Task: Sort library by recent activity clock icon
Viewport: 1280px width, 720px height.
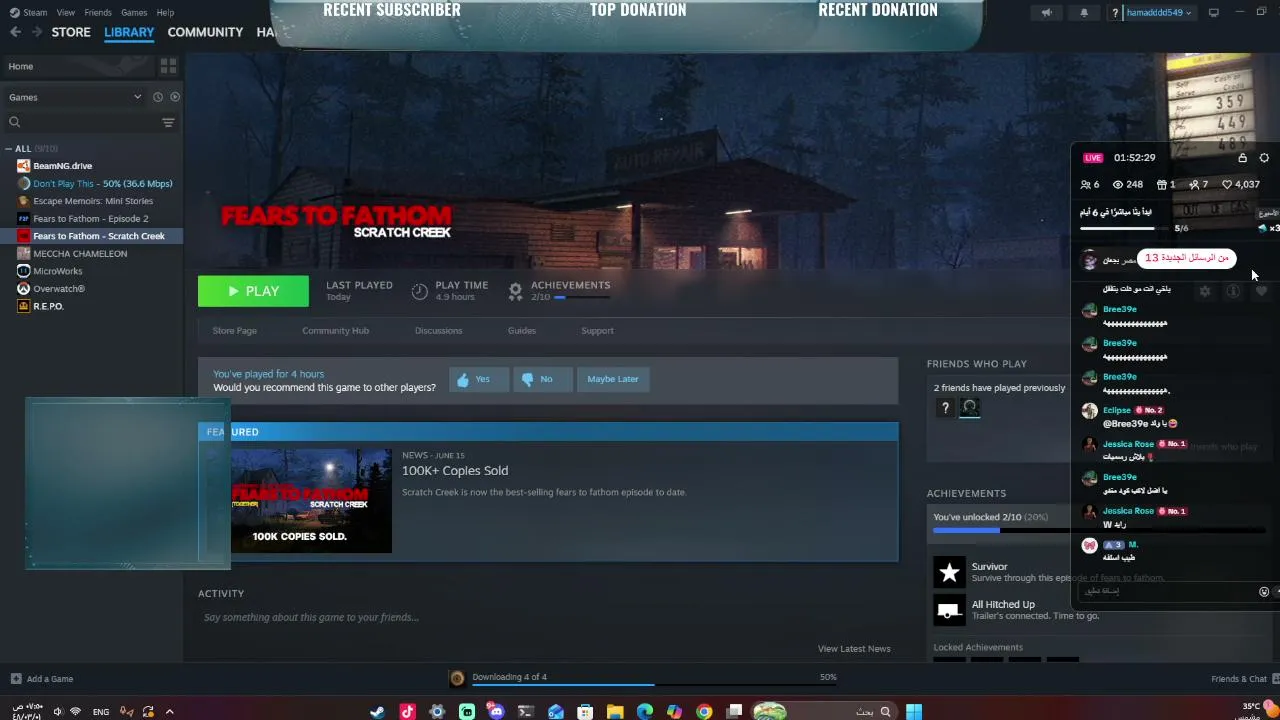Action: pos(157,97)
